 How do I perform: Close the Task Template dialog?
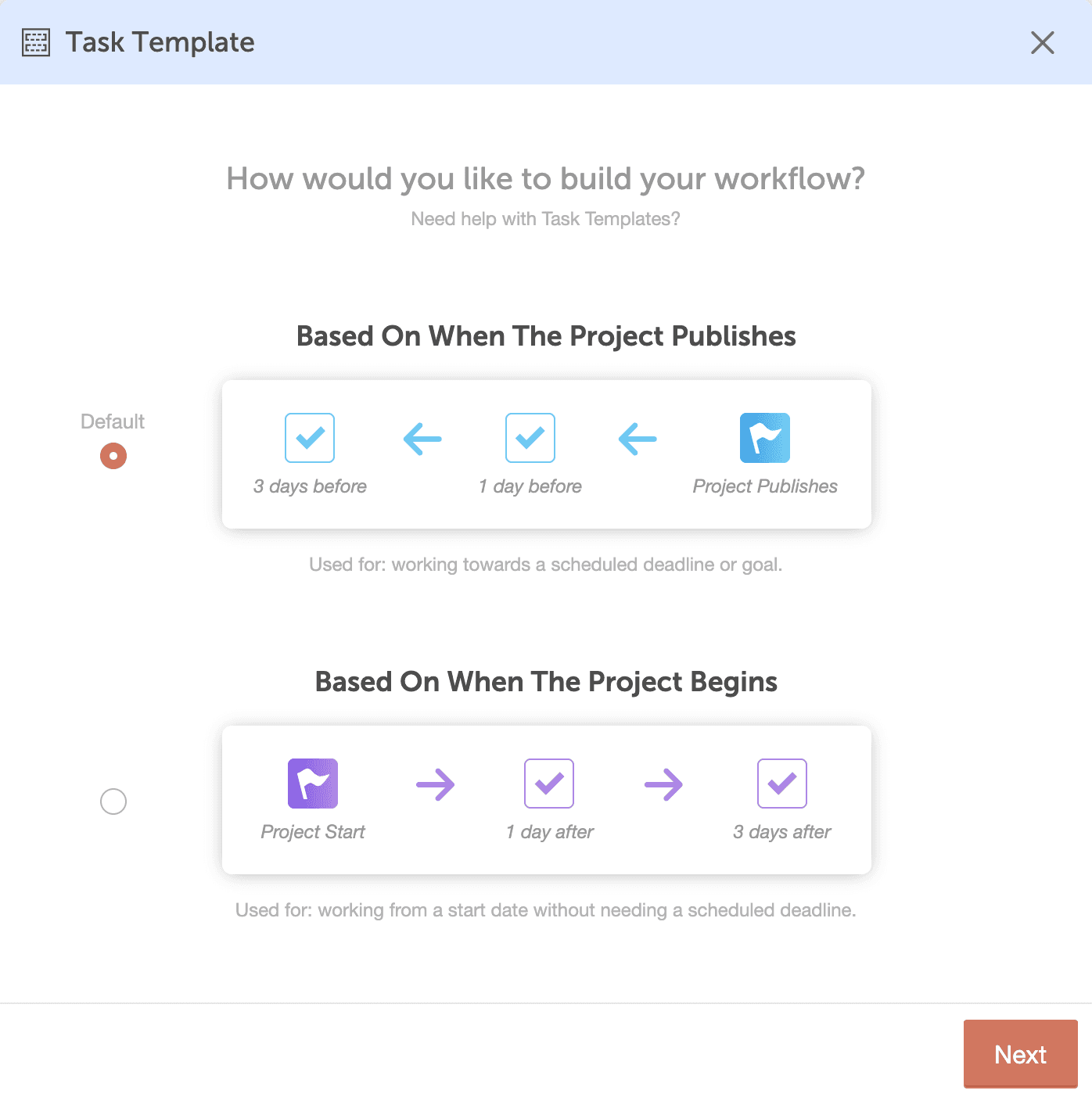point(1042,43)
